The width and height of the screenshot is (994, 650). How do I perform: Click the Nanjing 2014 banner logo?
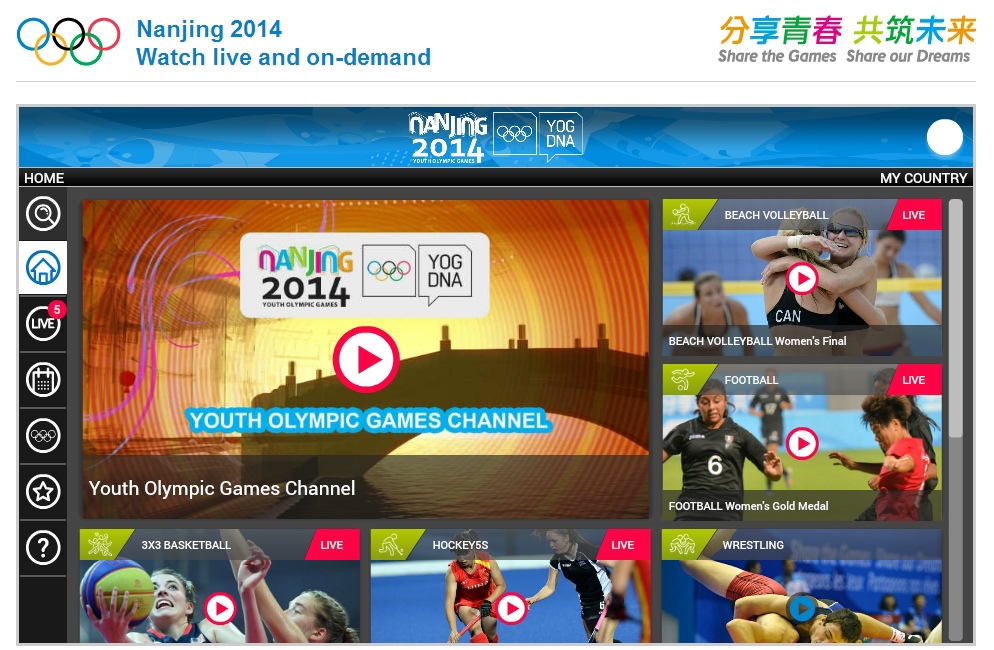pos(448,138)
